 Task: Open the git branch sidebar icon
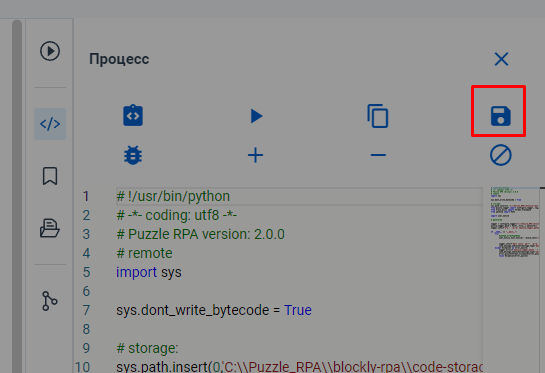[50, 301]
